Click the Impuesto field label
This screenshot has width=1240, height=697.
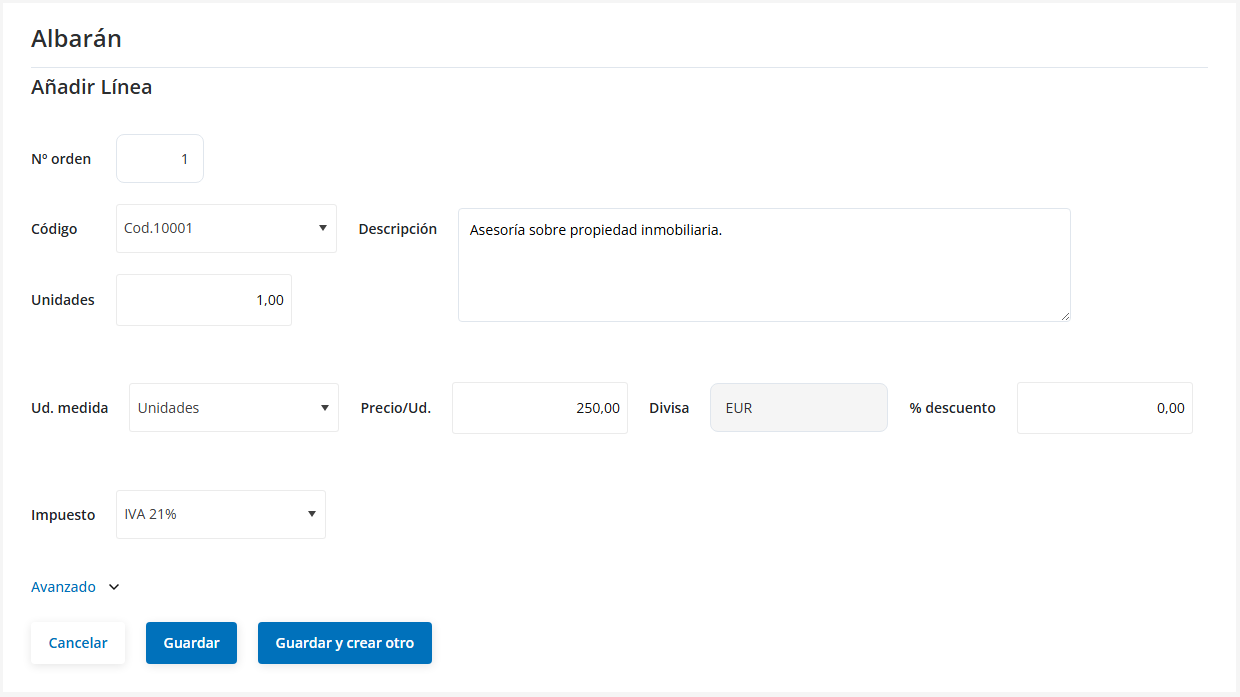[x=63, y=515]
